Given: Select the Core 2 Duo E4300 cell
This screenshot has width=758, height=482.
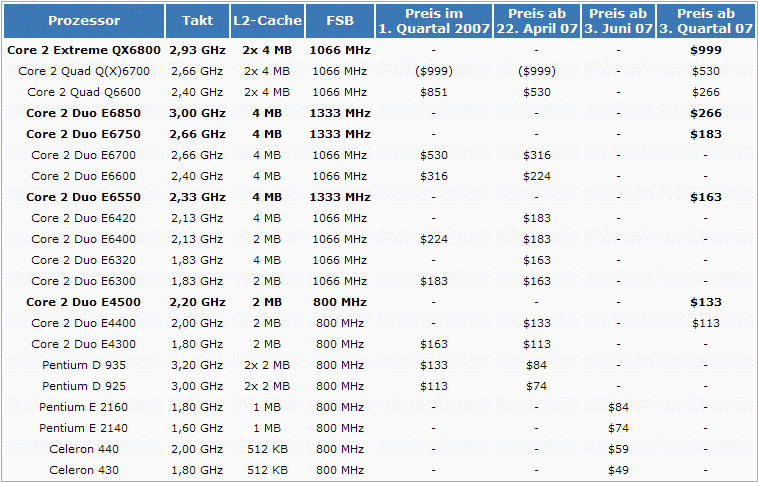Looking at the screenshot, I should pyautogui.click(x=84, y=344).
